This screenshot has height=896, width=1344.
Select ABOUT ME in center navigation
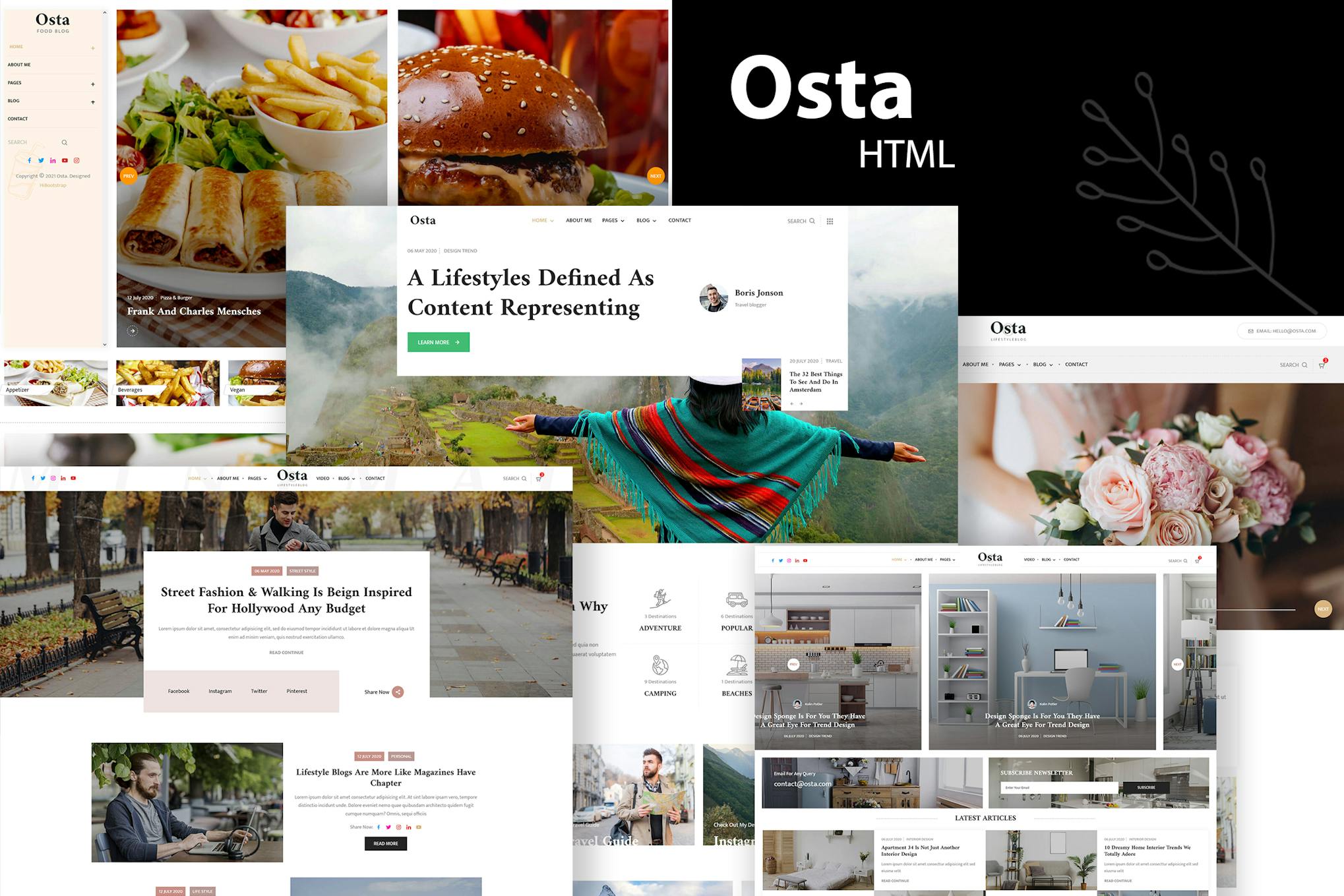pyautogui.click(x=578, y=220)
